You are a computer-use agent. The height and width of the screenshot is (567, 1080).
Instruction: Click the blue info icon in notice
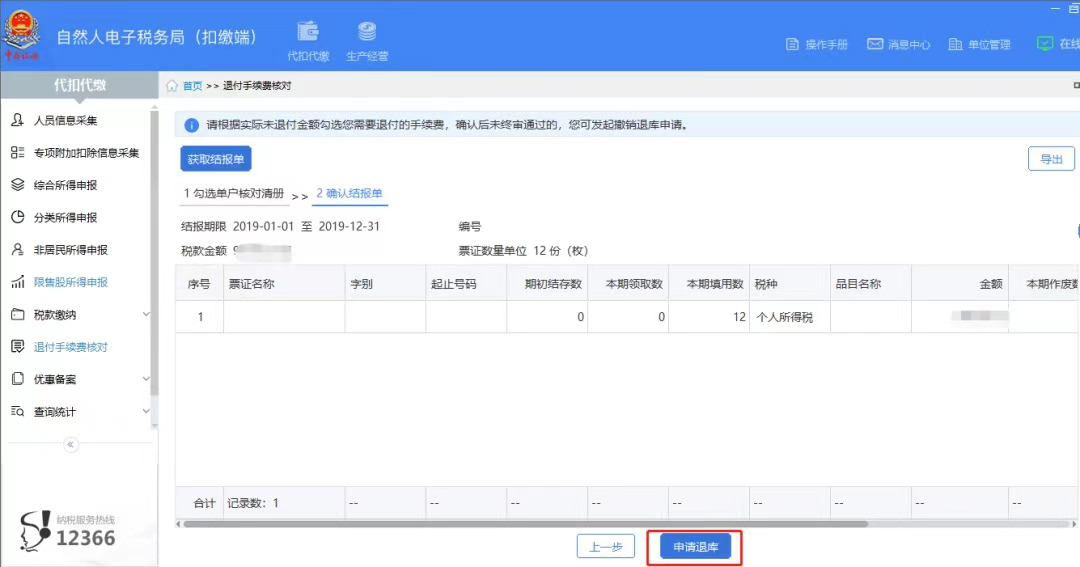click(x=191, y=125)
